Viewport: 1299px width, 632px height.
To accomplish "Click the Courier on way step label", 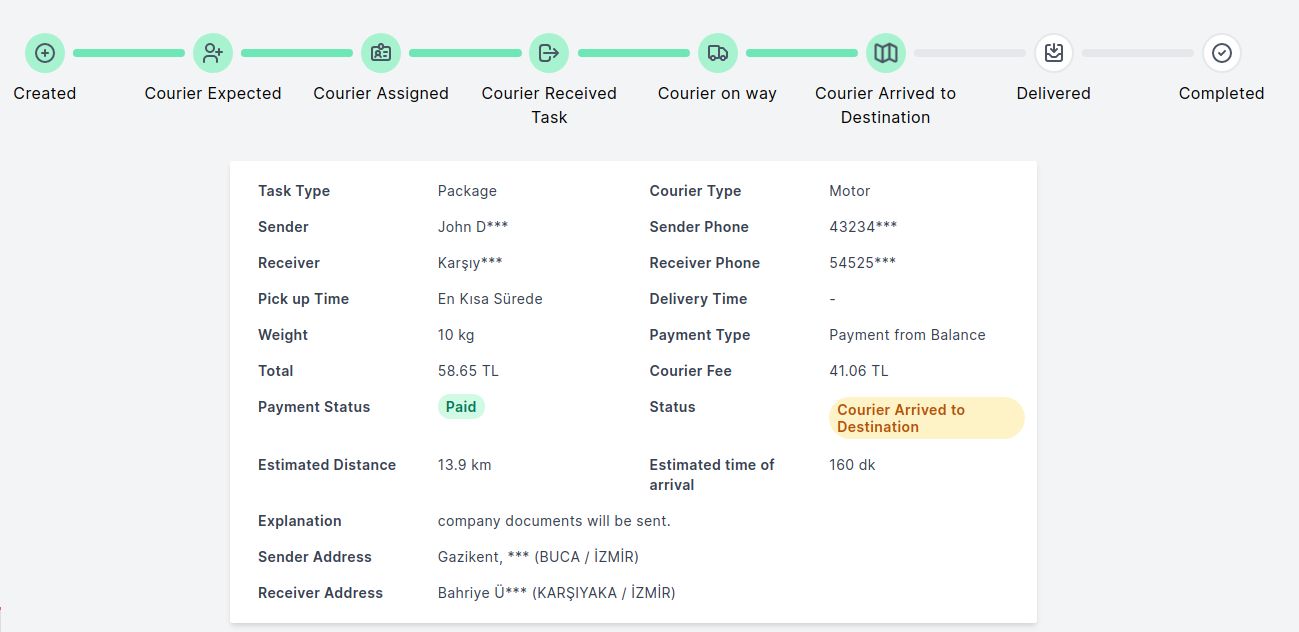I will click(717, 93).
